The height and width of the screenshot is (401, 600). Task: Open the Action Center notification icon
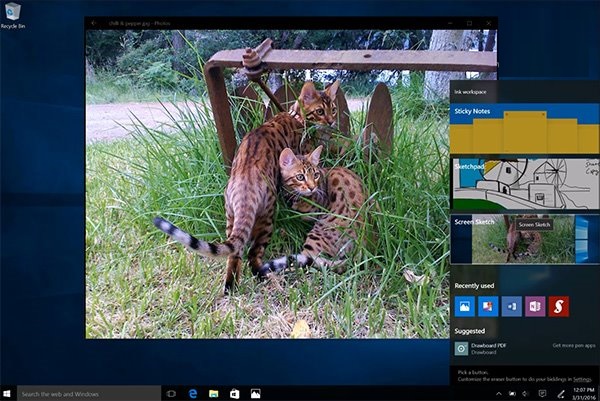(x=542, y=393)
